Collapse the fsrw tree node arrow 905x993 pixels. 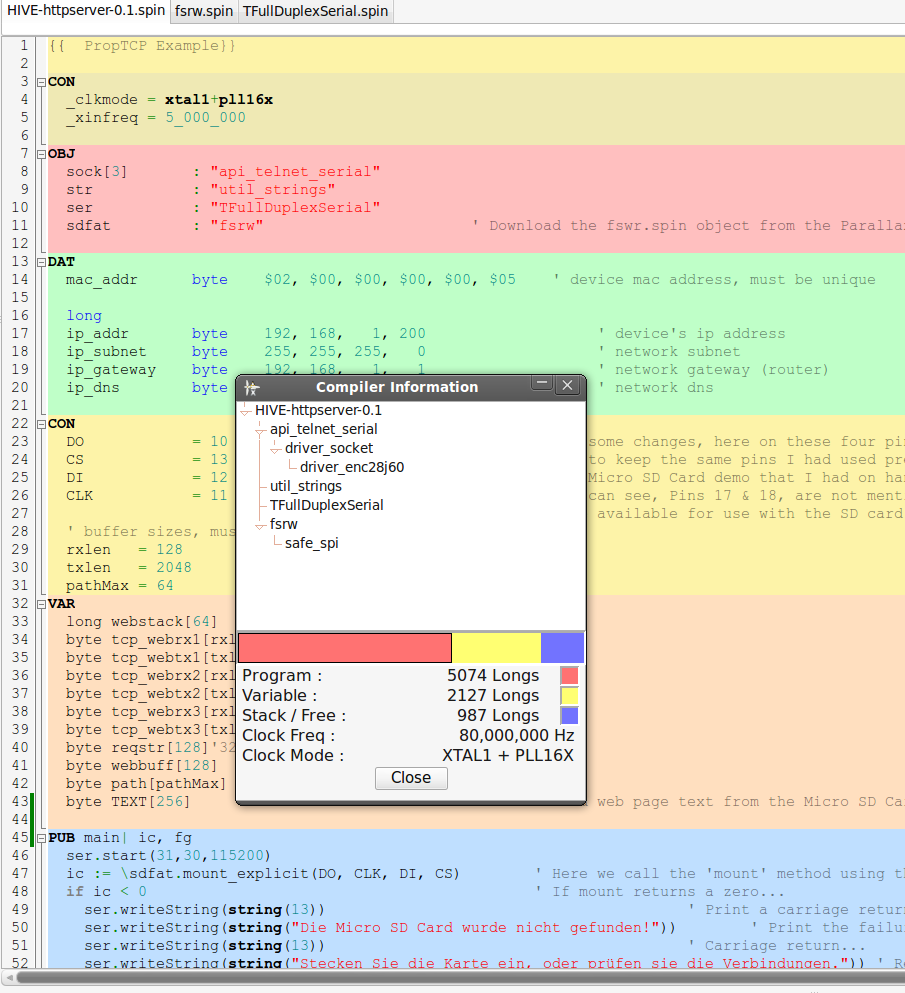click(x=260, y=524)
